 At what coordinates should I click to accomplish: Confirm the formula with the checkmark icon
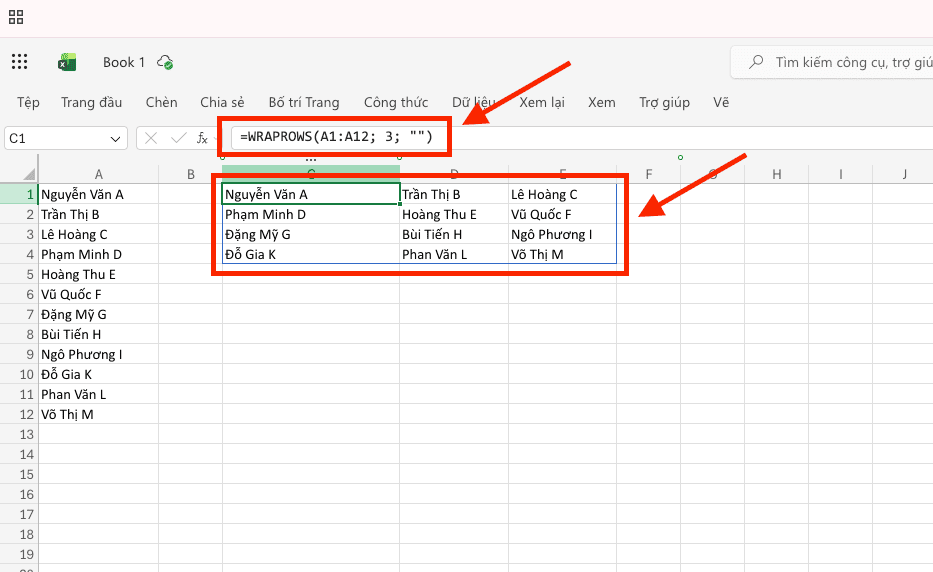pos(178,138)
